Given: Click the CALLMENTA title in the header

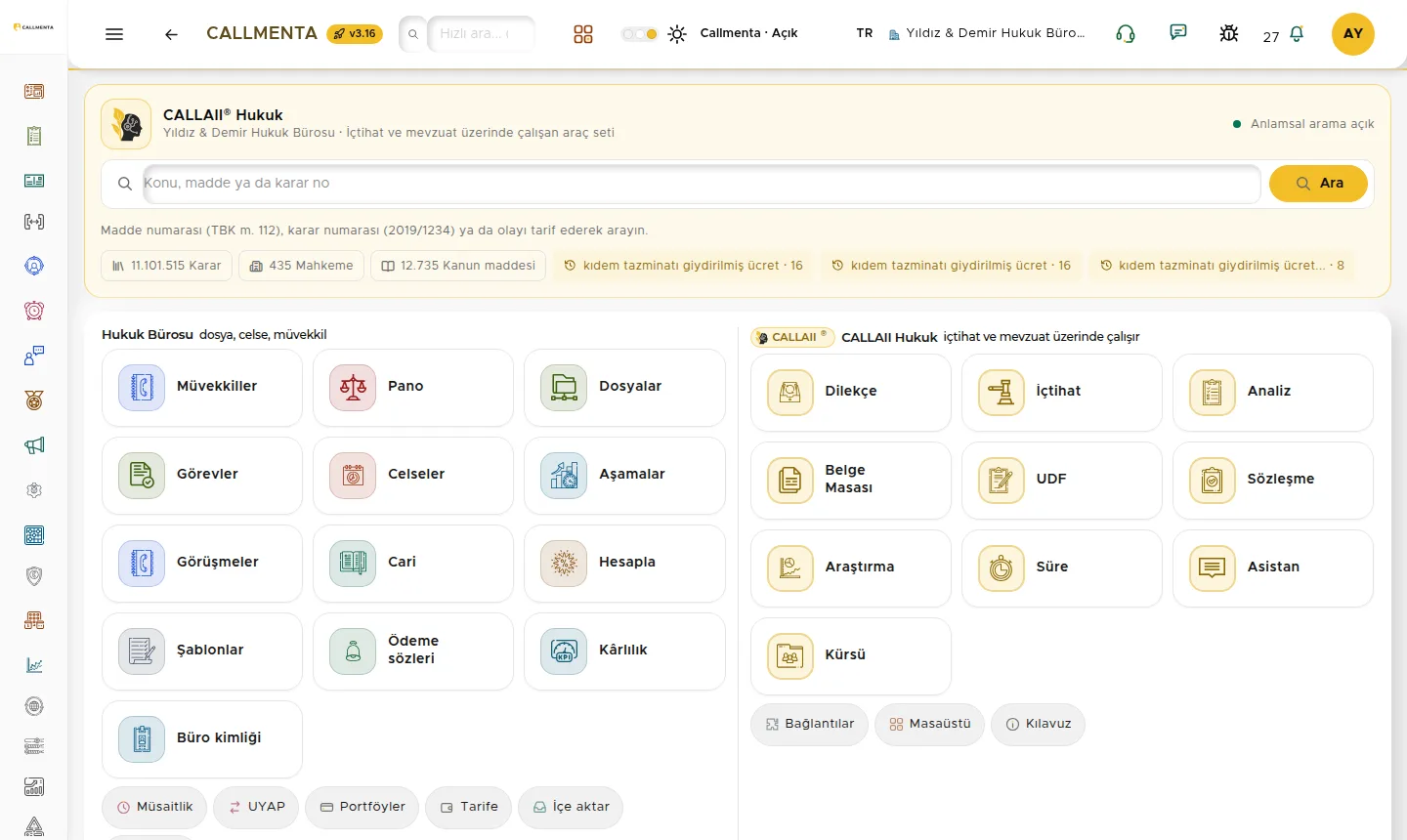Looking at the screenshot, I should pos(262,33).
